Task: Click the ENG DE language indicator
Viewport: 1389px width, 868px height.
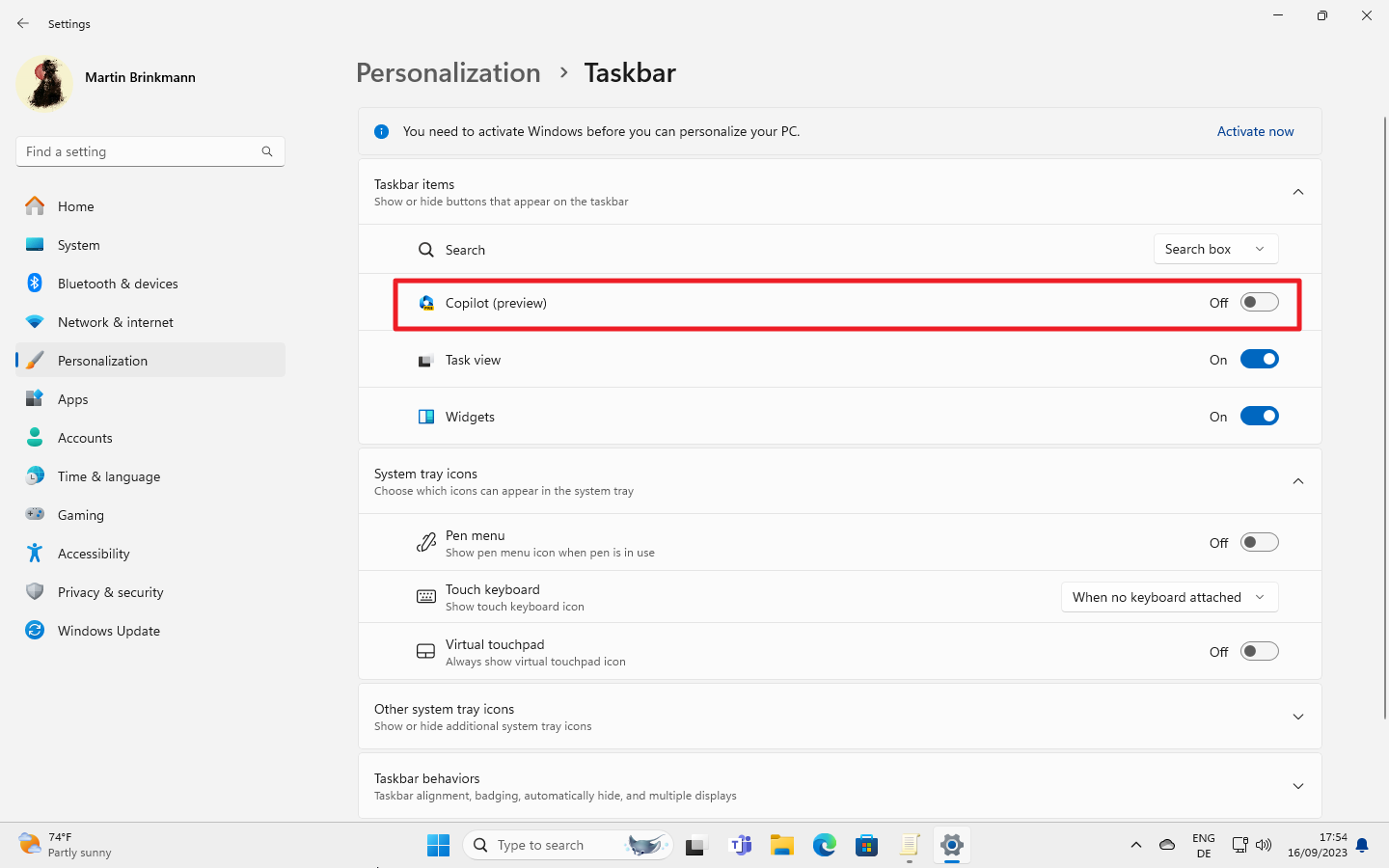Action: (1204, 846)
